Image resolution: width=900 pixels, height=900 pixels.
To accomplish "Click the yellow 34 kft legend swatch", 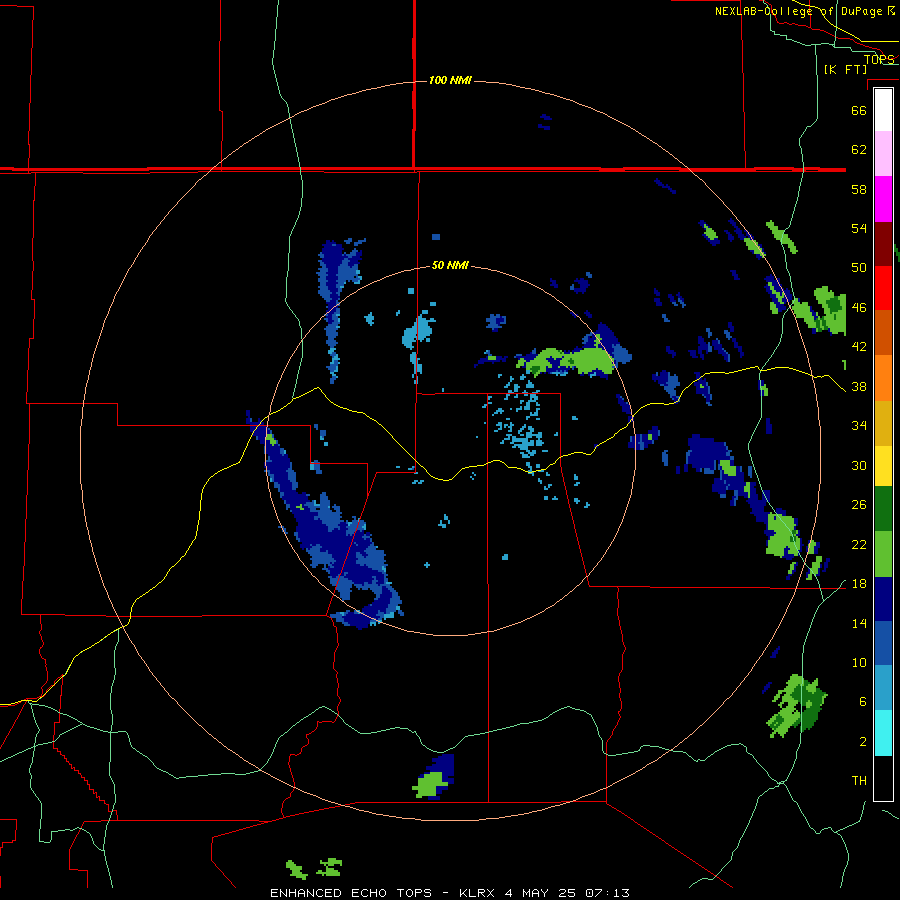I will (883, 466).
